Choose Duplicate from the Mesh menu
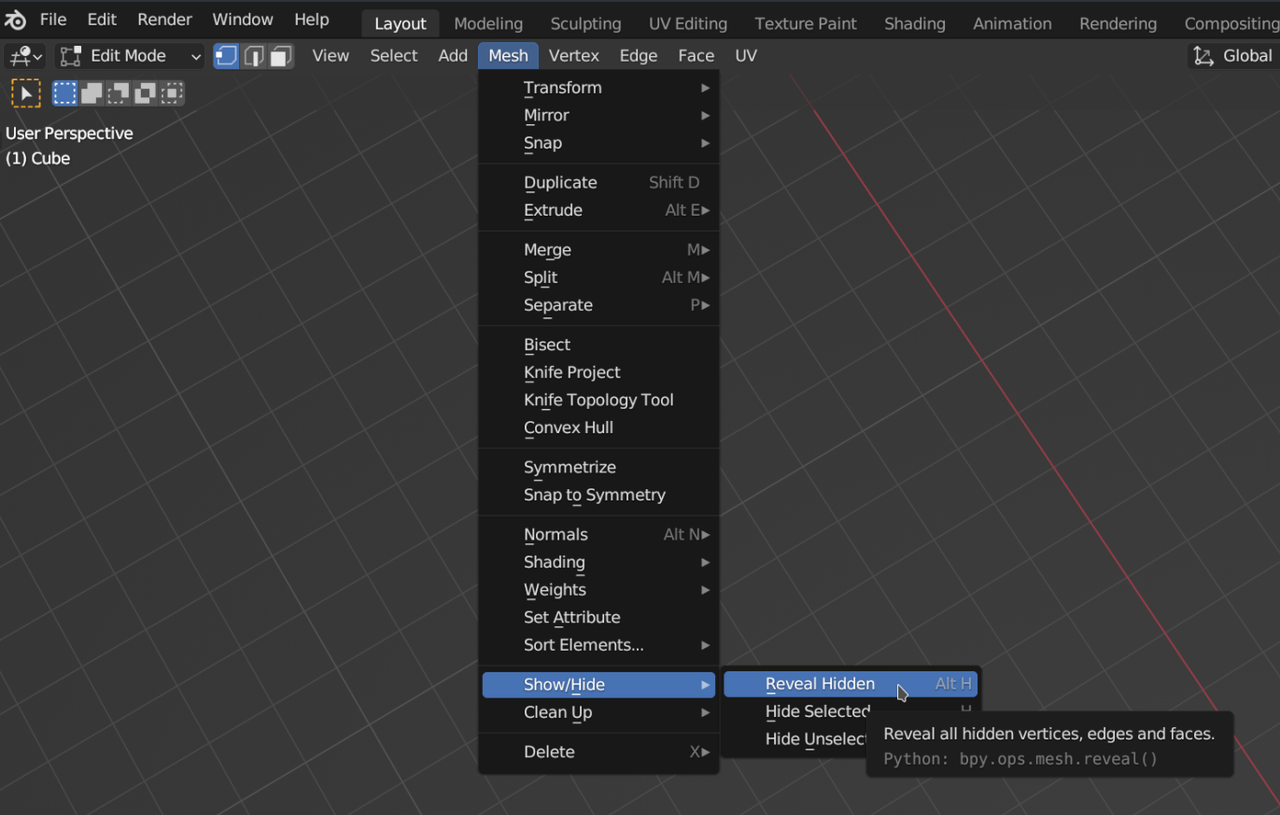The image size is (1280, 815). coord(599,183)
